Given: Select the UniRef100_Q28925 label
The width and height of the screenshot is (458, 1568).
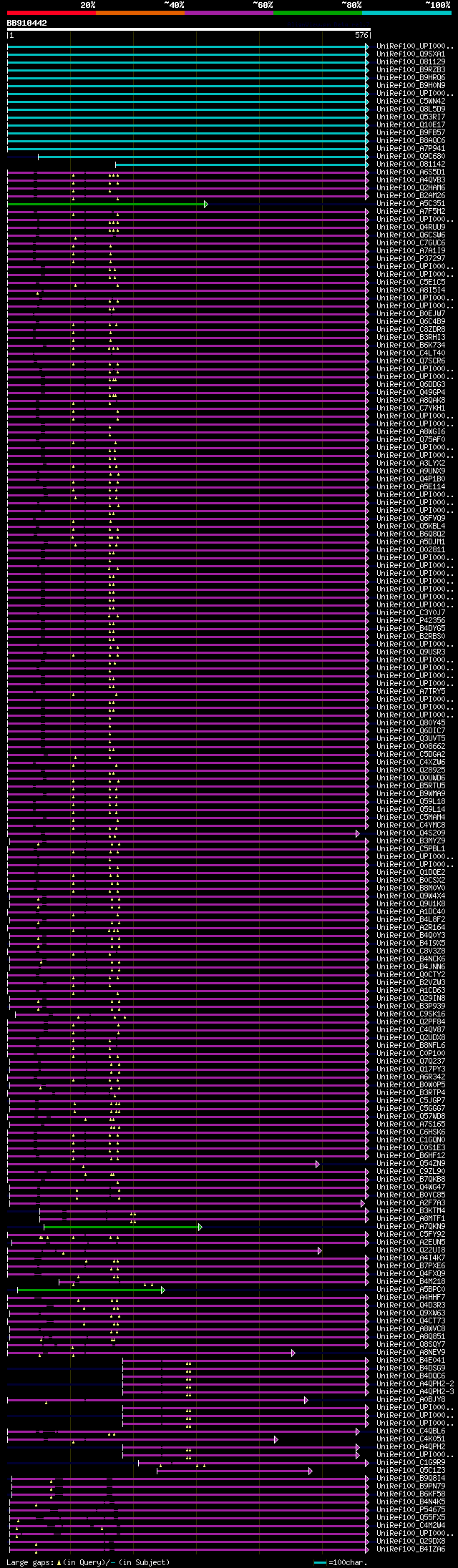Looking at the screenshot, I should pyautogui.click(x=411, y=770).
